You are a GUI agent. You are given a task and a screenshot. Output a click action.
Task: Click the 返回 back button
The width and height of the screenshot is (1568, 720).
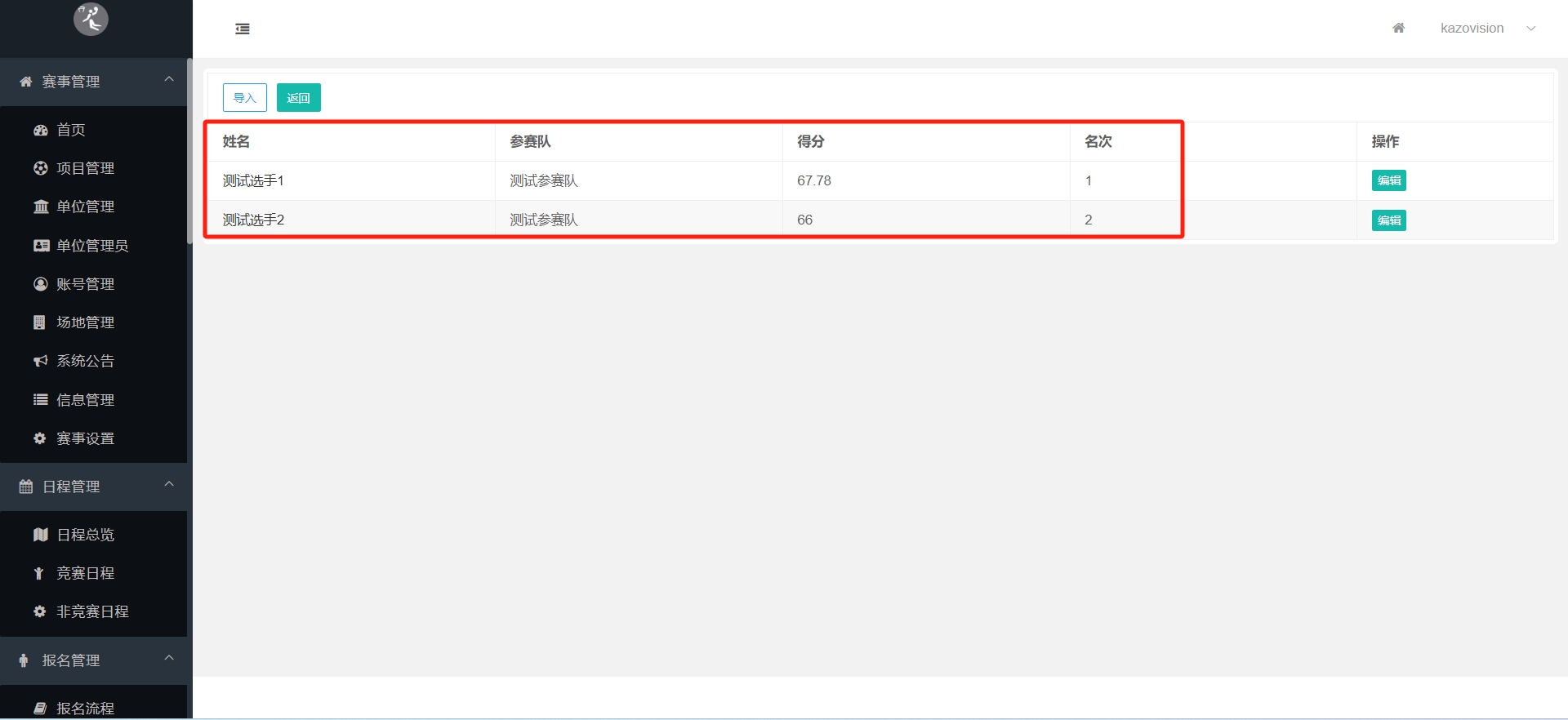coord(299,98)
